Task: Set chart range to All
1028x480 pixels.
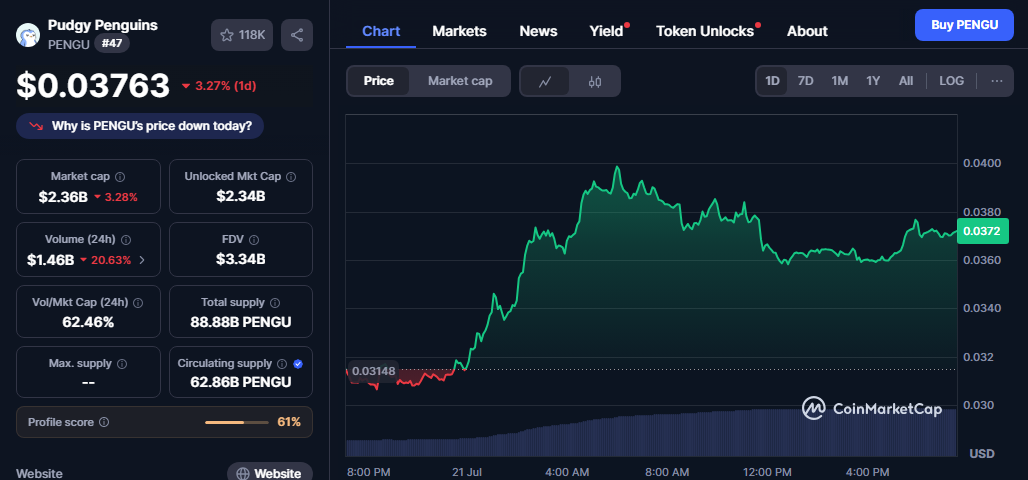Action: (x=905, y=81)
